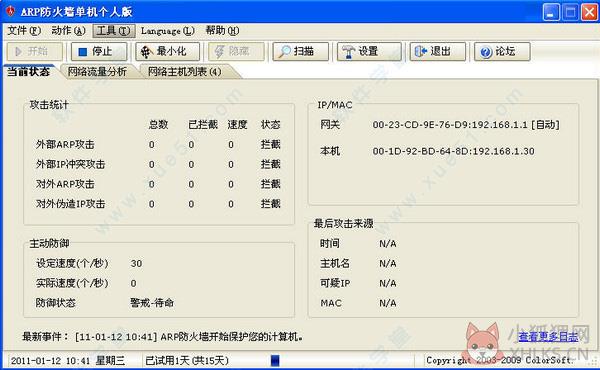Screen dimensions: 600x370
Task: Exit the program with 退出 button
Action: click(x=438, y=51)
